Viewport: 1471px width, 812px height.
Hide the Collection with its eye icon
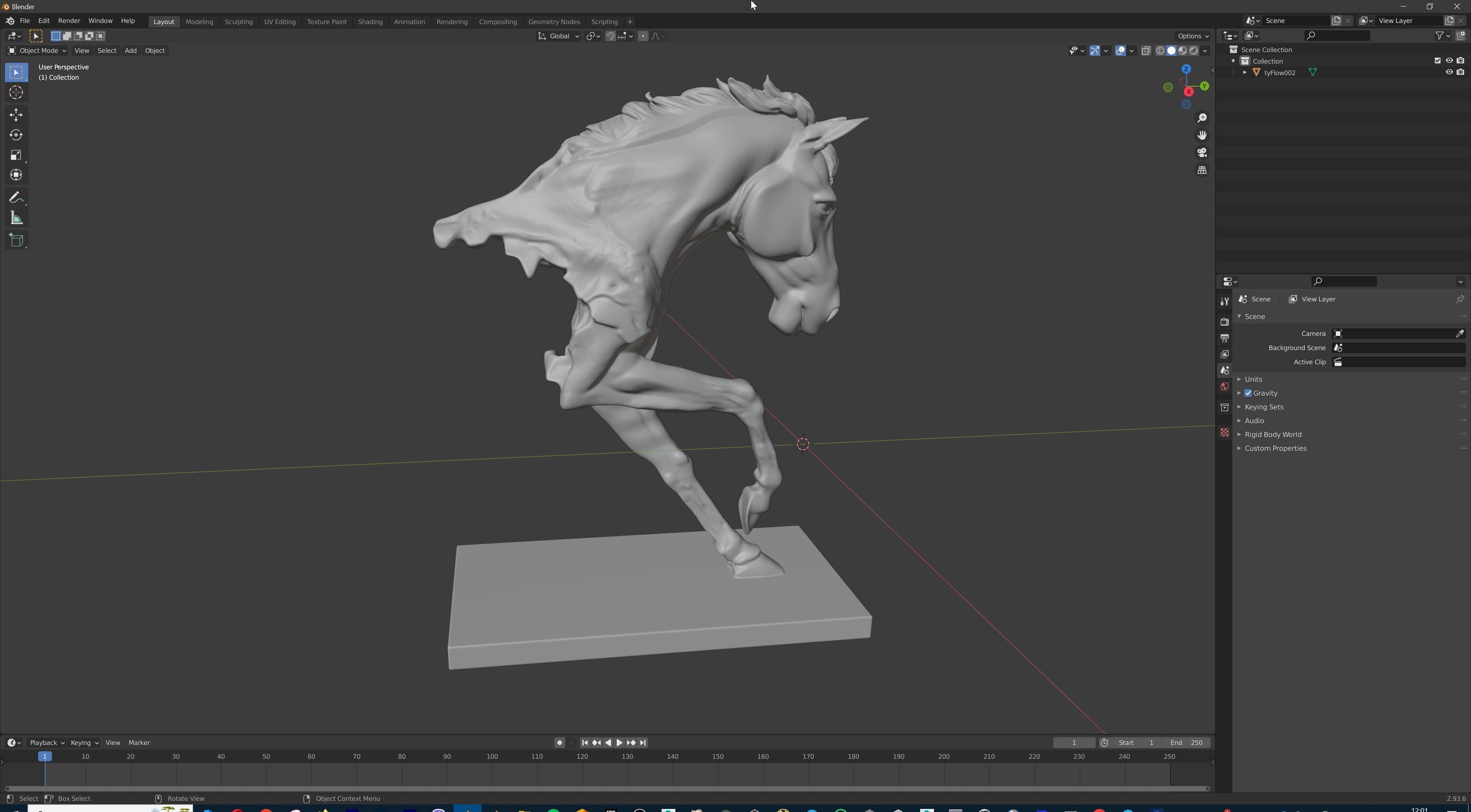(1449, 61)
